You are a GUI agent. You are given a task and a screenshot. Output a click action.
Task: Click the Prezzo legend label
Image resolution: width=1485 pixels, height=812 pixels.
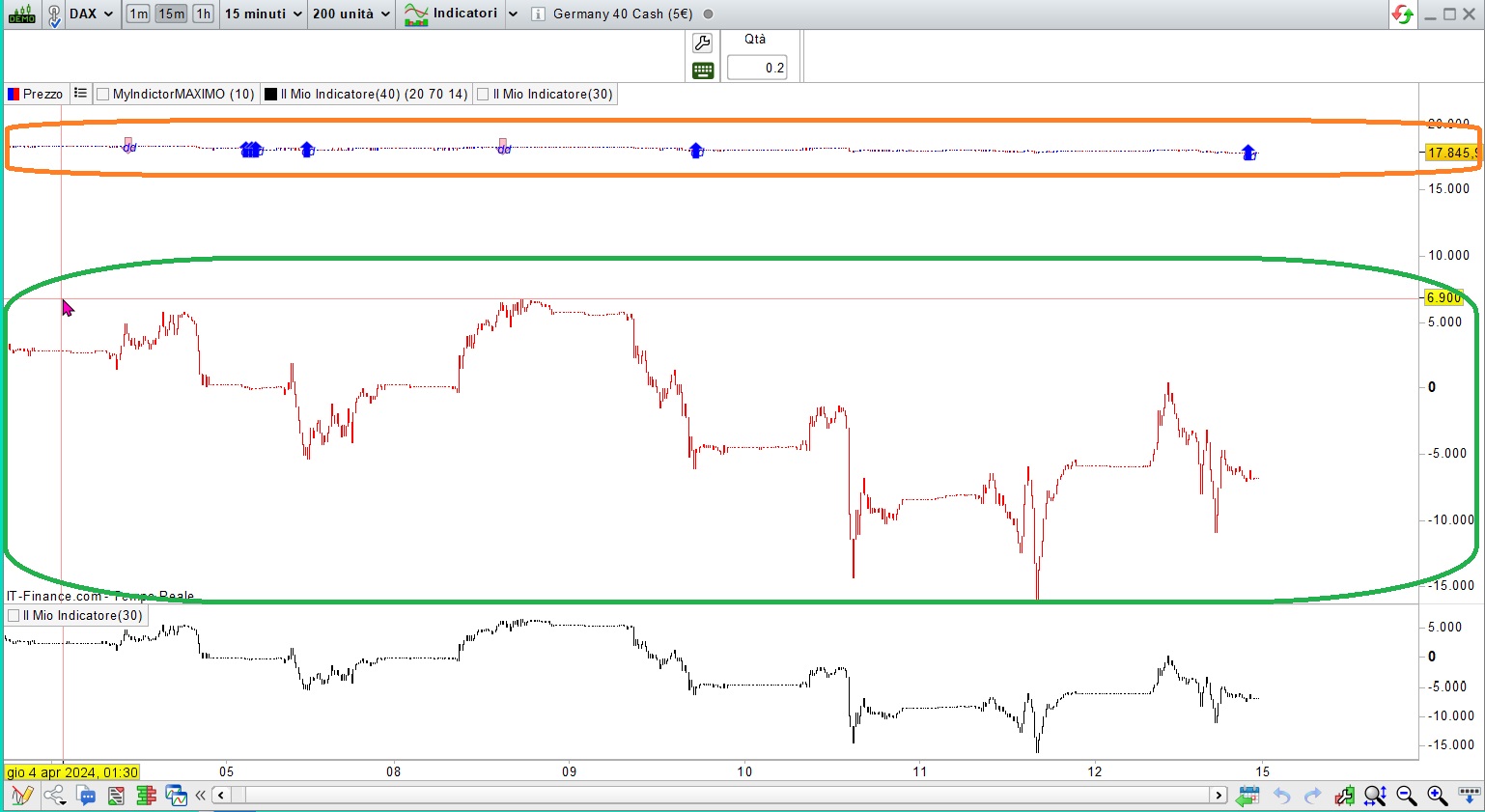click(x=42, y=95)
